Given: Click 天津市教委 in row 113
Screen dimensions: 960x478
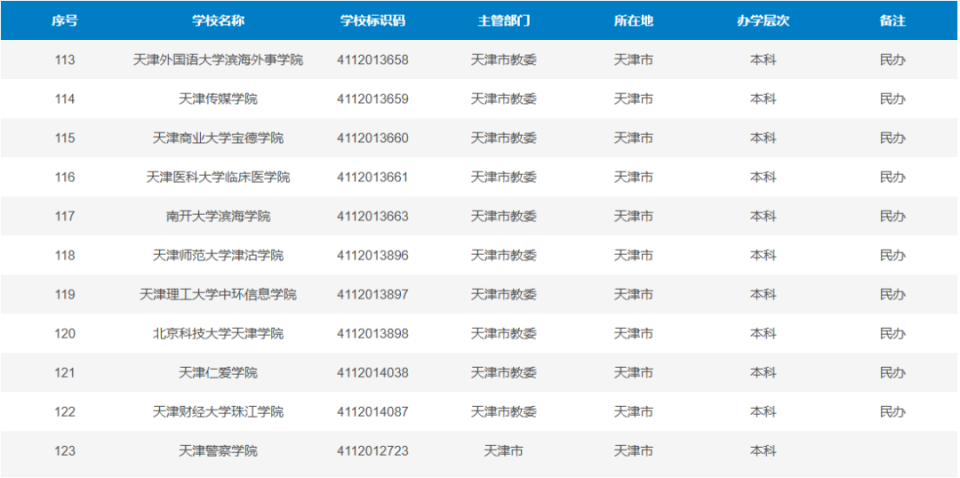Looking at the screenshot, I should click(503, 60).
